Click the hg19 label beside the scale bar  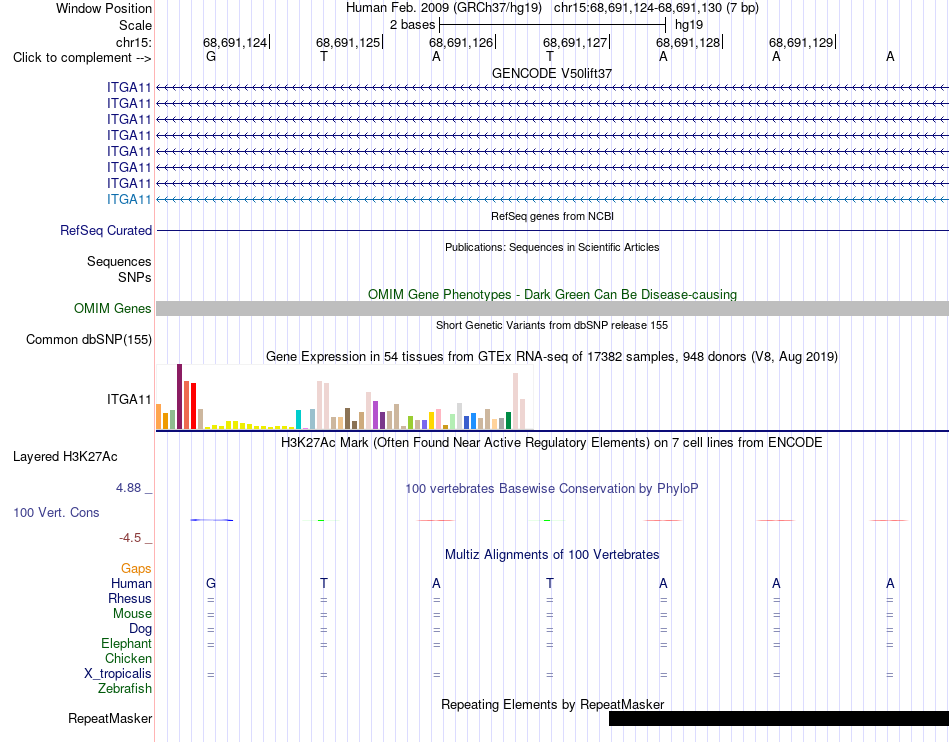(x=689, y=25)
